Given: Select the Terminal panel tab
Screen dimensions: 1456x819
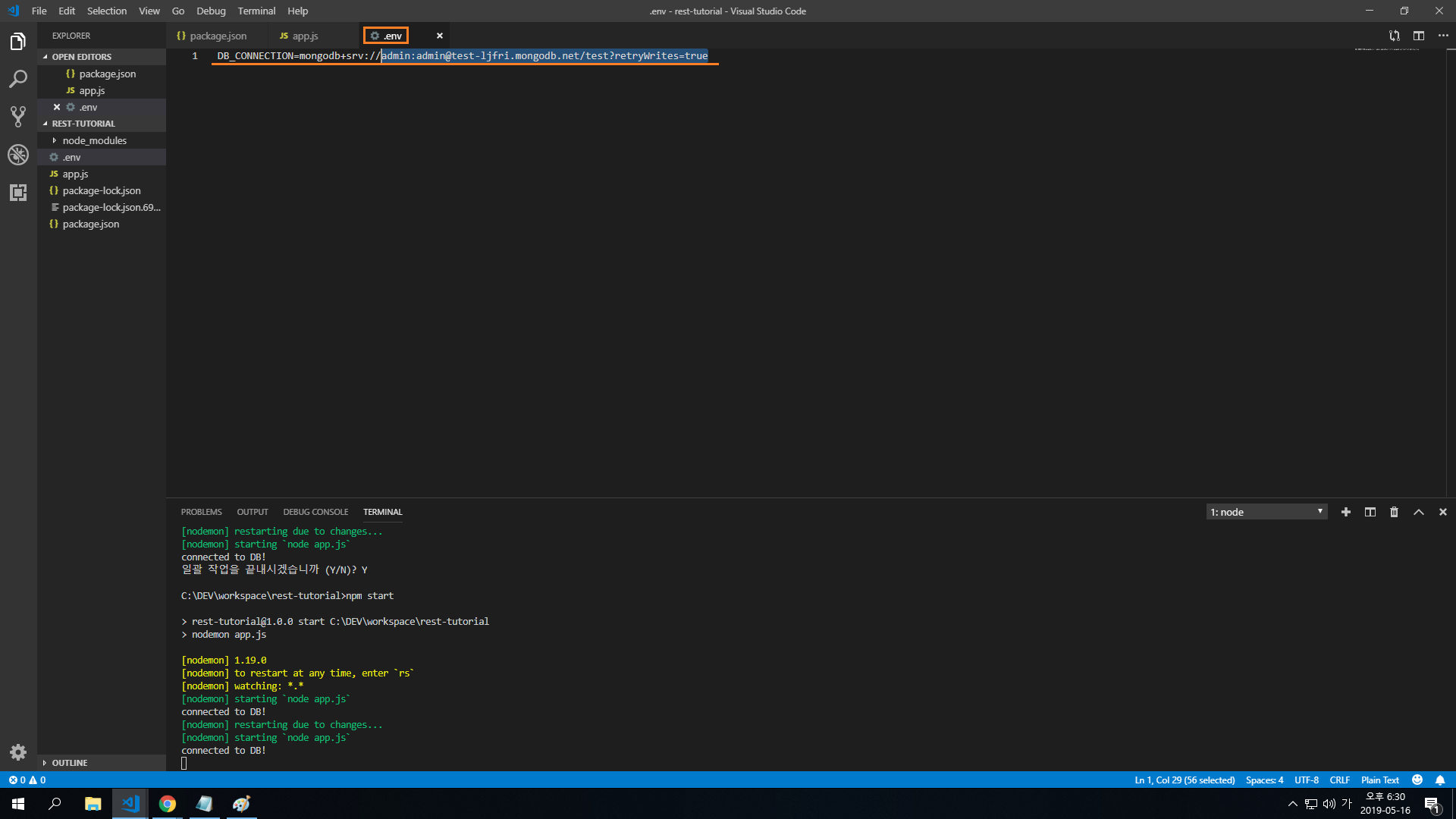Looking at the screenshot, I should point(382,512).
